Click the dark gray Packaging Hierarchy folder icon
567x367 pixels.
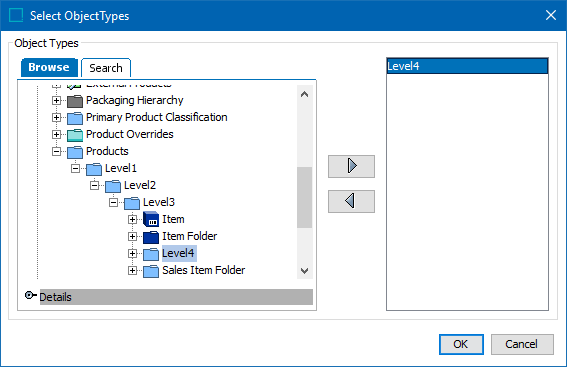75,101
